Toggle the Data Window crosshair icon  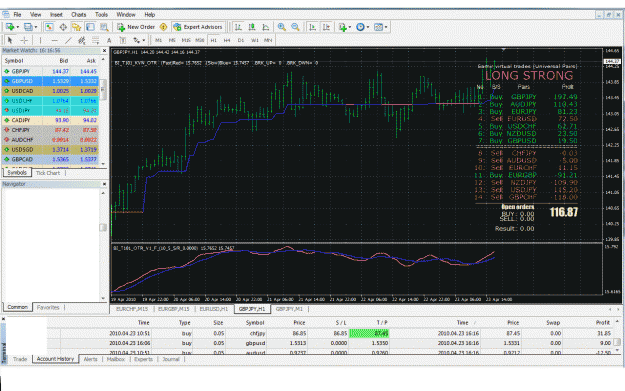coord(63,27)
